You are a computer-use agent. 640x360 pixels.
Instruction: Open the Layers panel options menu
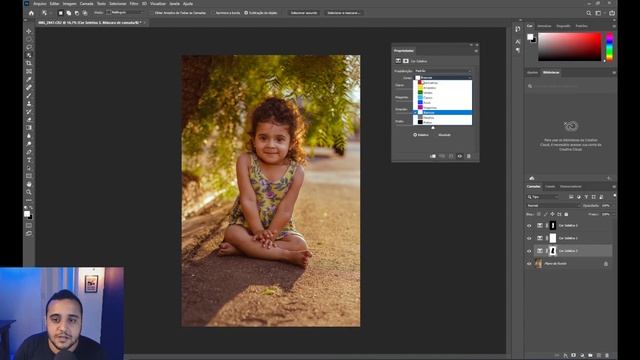click(x=614, y=187)
